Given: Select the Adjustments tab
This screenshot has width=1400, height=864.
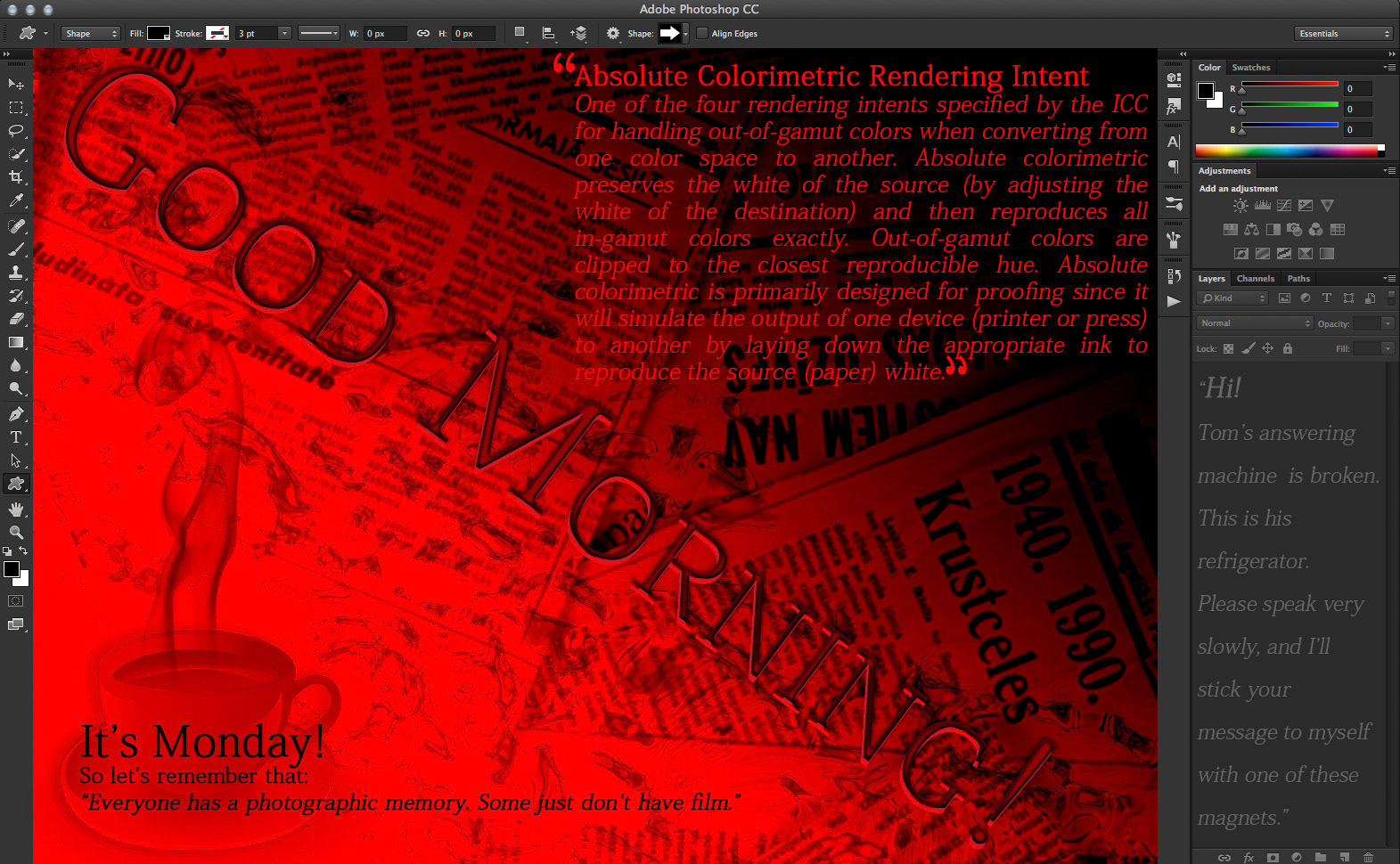Looking at the screenshot, I should [x=1224, y=171].
